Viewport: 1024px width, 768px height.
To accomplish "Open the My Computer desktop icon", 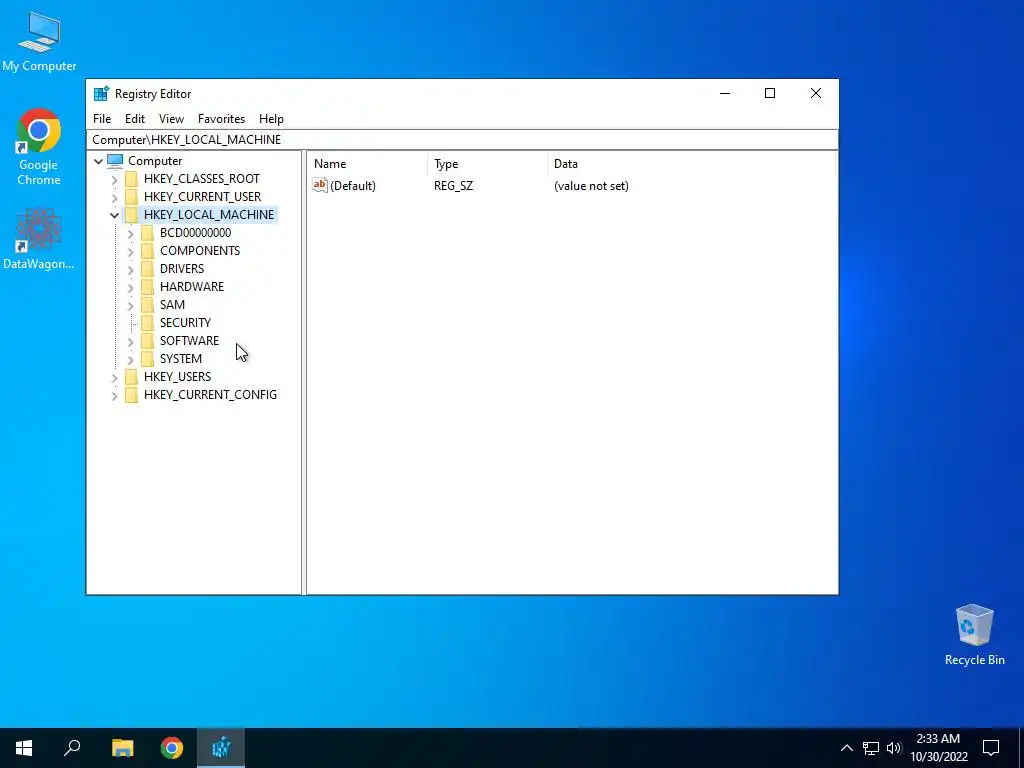I will click(x=39, y=40).
